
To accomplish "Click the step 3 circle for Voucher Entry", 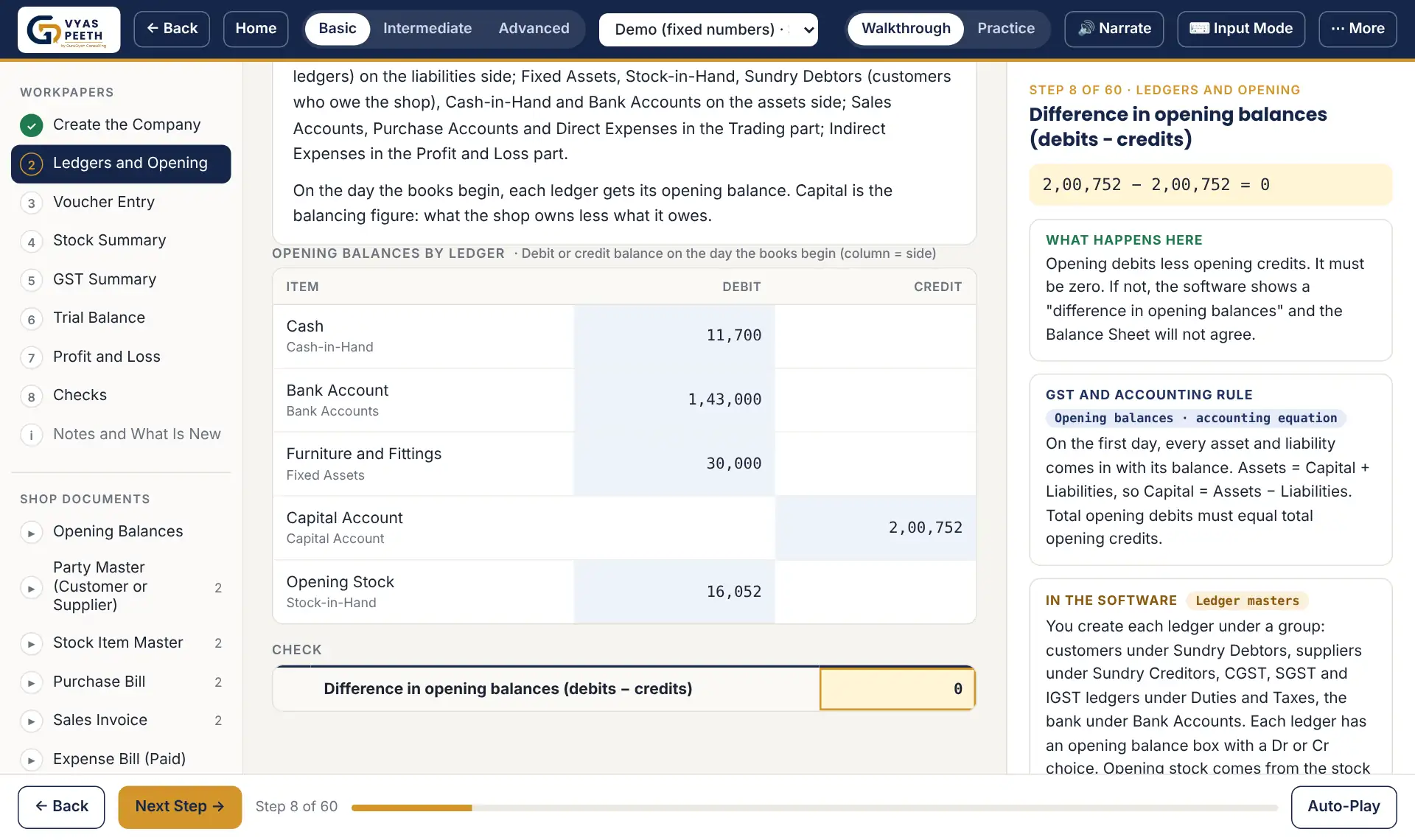I will (x=31, y=203).
